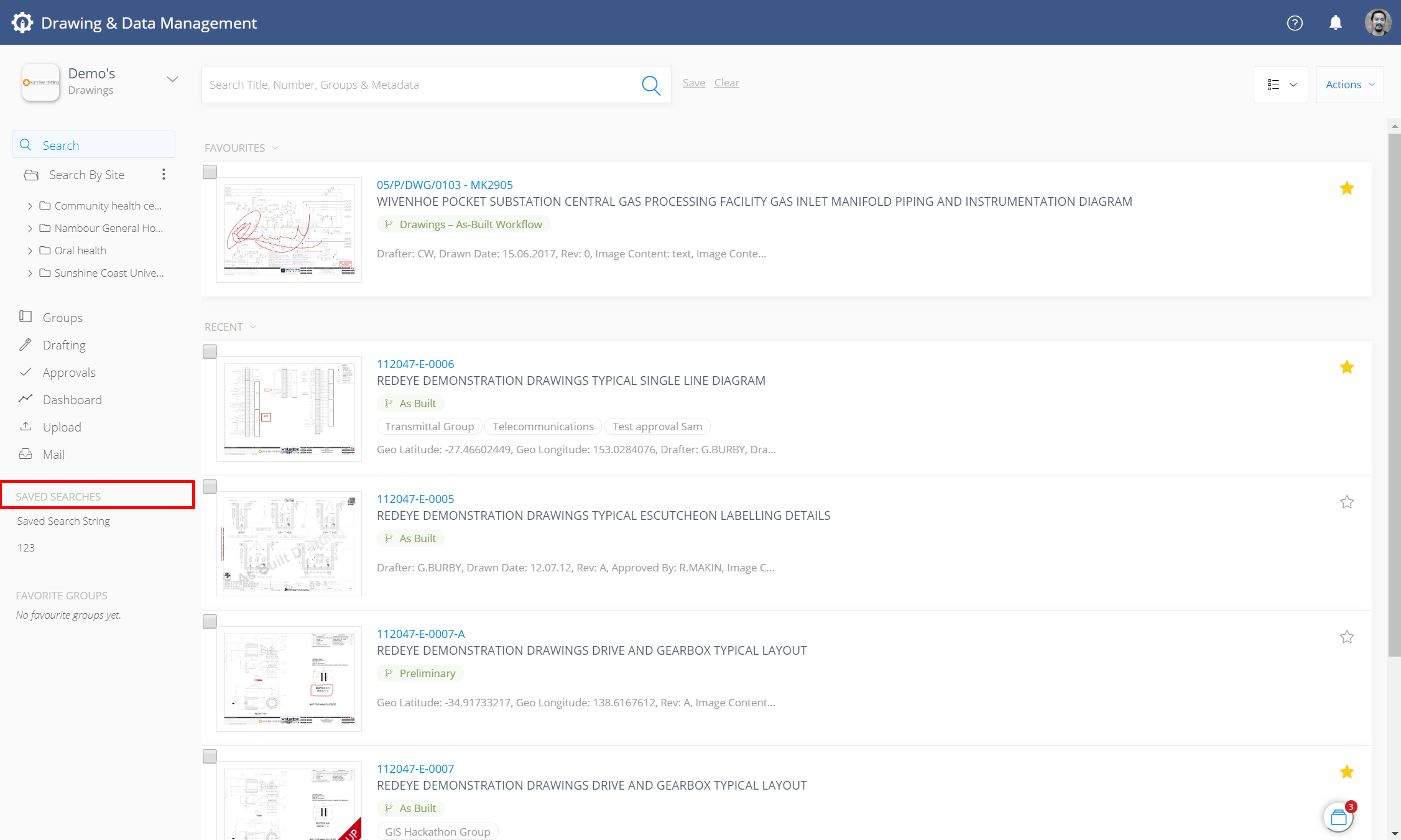Image resolution: width=1401 pixels, height=840 pixels.
Task: Open the list view mode dropdown
Action: (x=1281, y=85)
